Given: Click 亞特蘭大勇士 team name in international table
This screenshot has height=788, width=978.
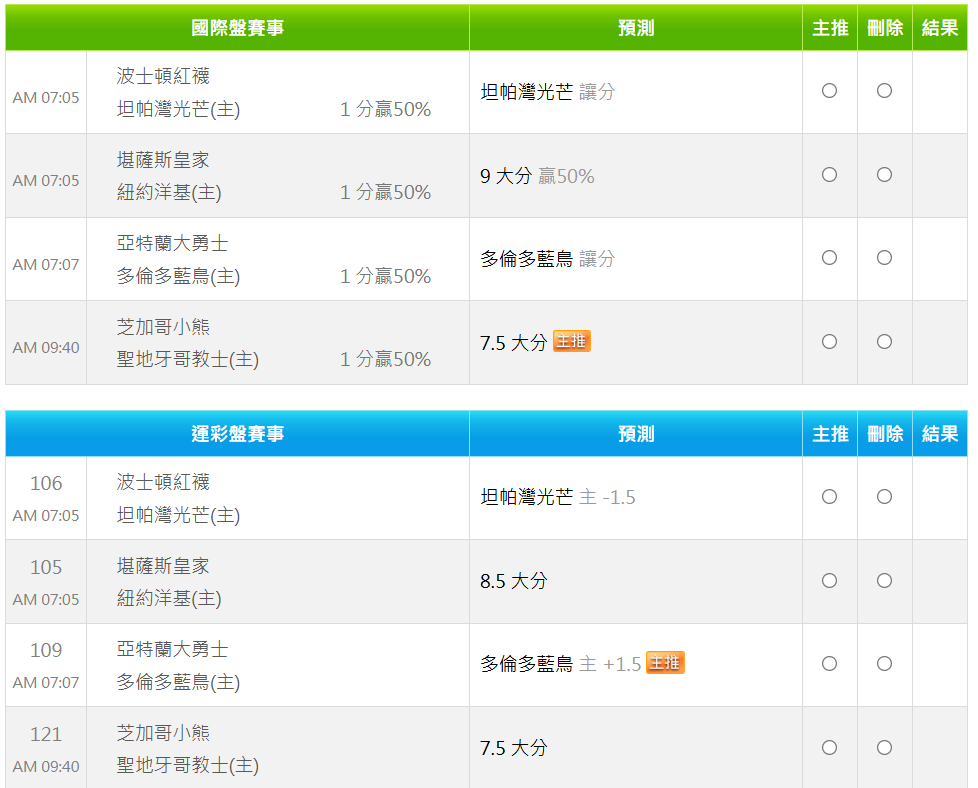Looking at the screenshot, I should pyautogui.click(x=172, y=243).
